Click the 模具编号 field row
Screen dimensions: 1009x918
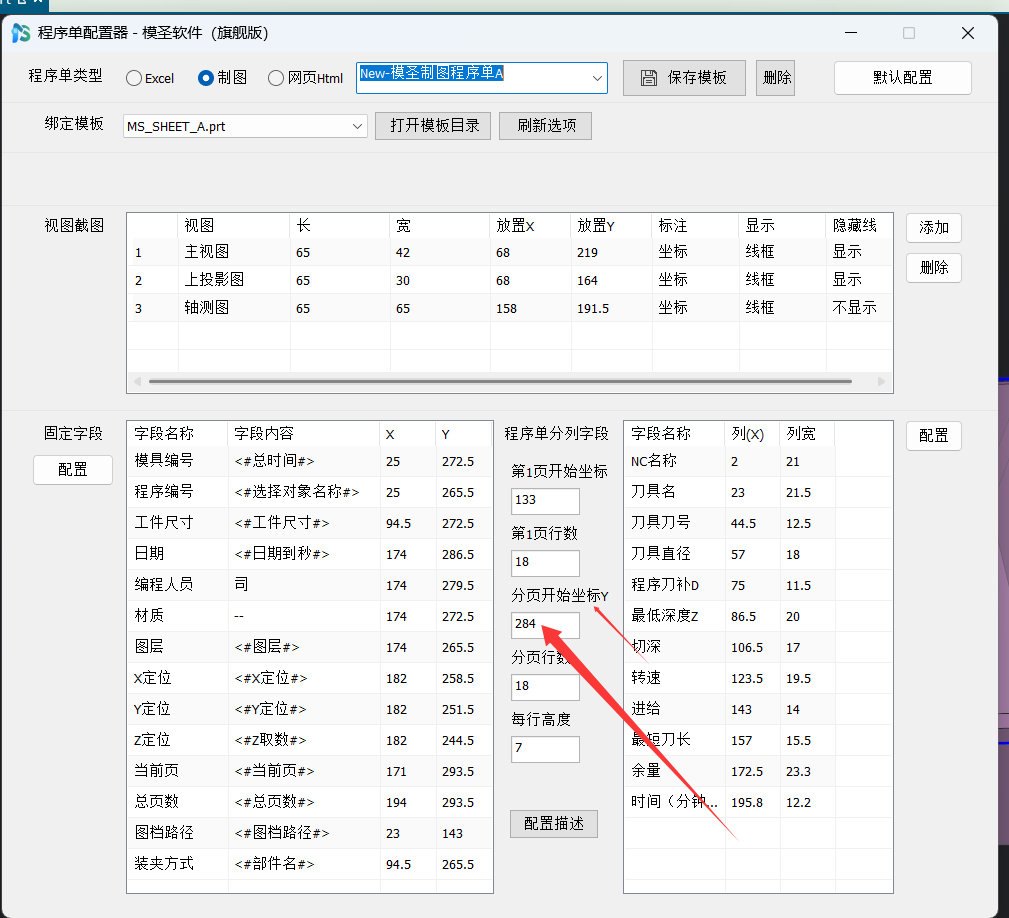pos(310,461)
